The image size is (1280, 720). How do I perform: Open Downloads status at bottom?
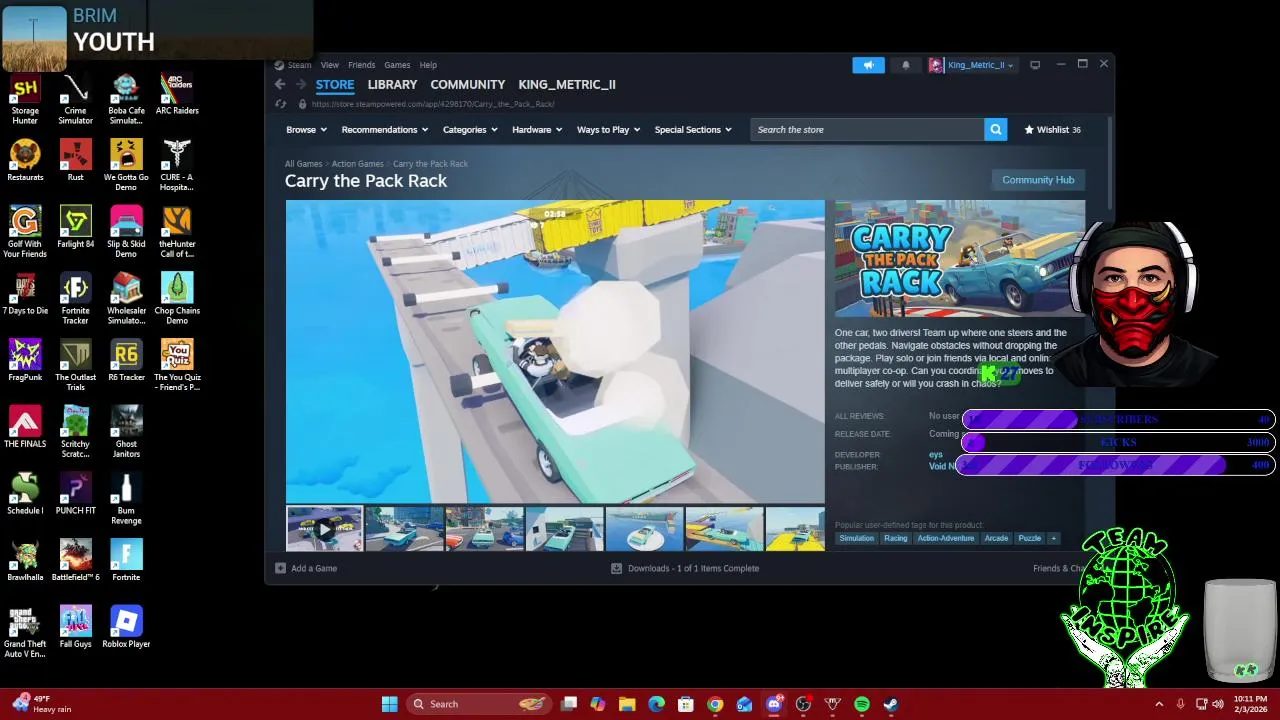tap(685, 568)
